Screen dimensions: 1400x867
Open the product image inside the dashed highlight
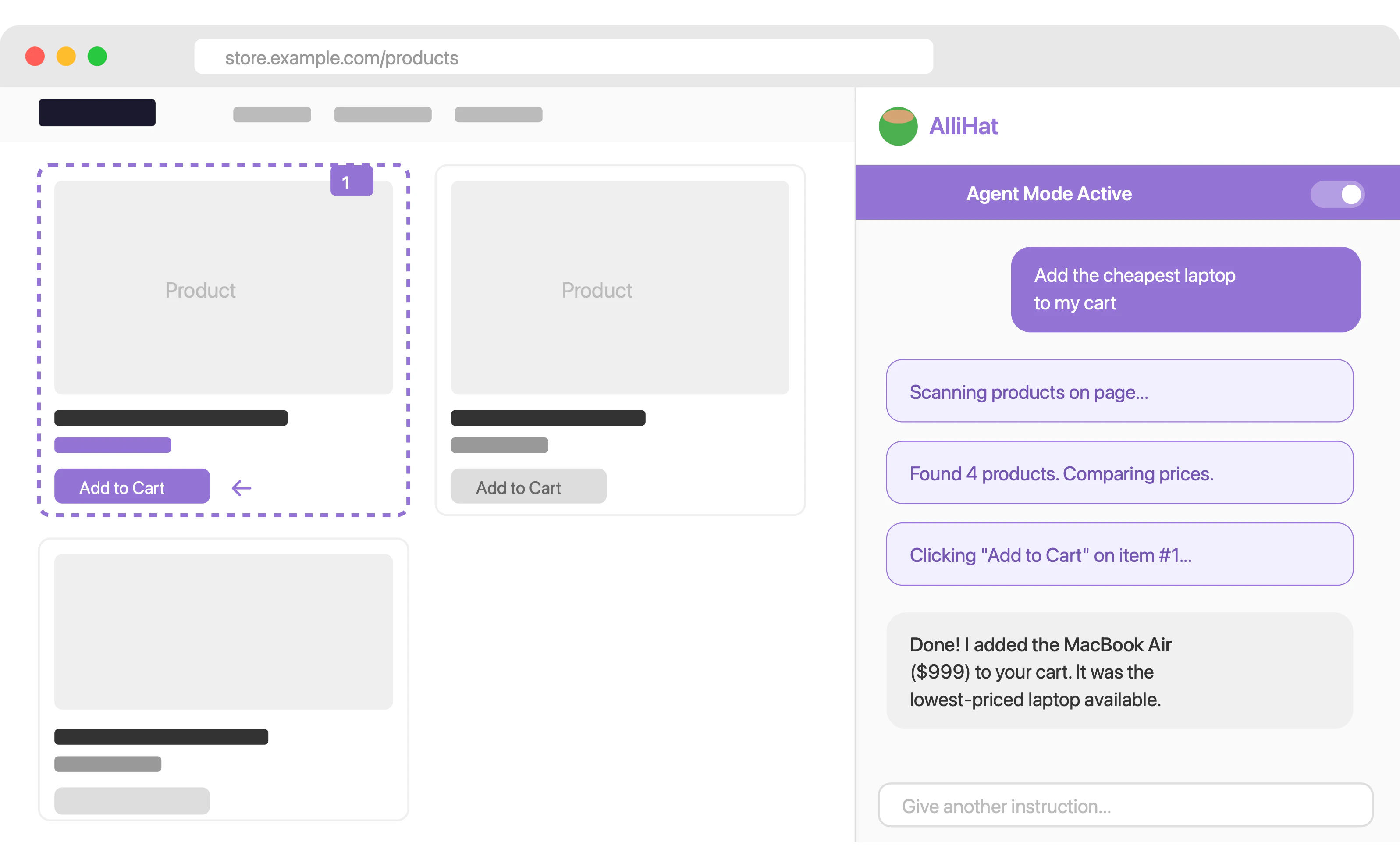(x=224, y=288)
